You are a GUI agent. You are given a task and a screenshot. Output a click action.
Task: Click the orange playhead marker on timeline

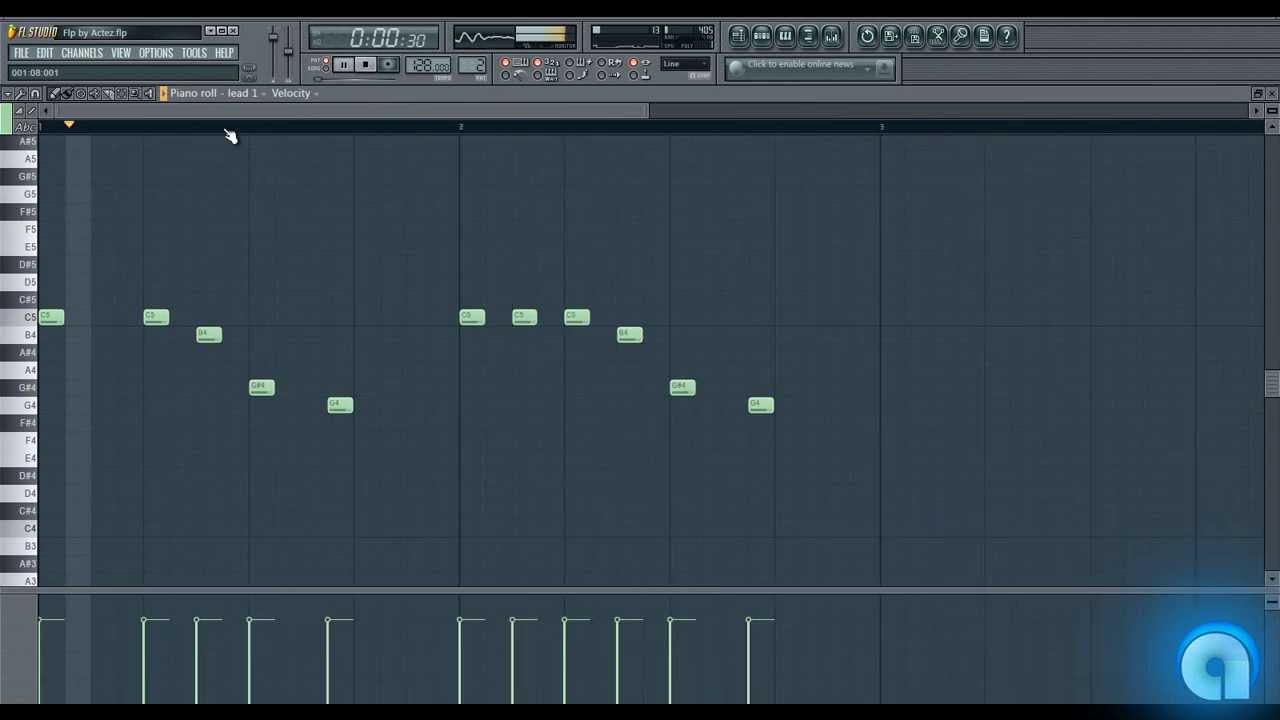pyautogui.click(x=69, y=124)
